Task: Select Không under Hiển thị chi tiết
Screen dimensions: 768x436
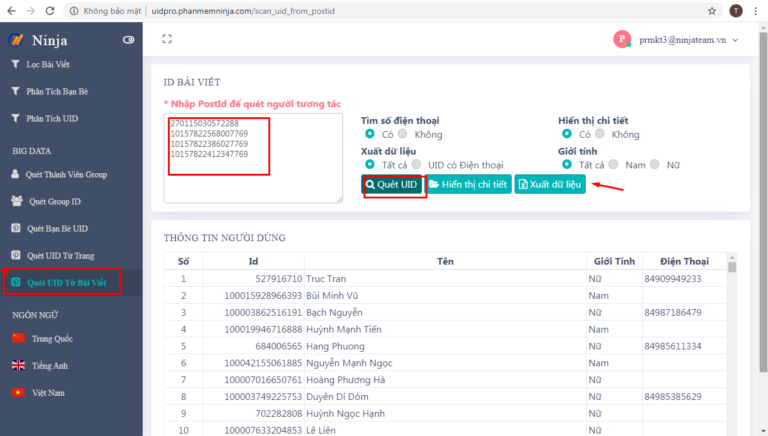Action: coord(600,134)
